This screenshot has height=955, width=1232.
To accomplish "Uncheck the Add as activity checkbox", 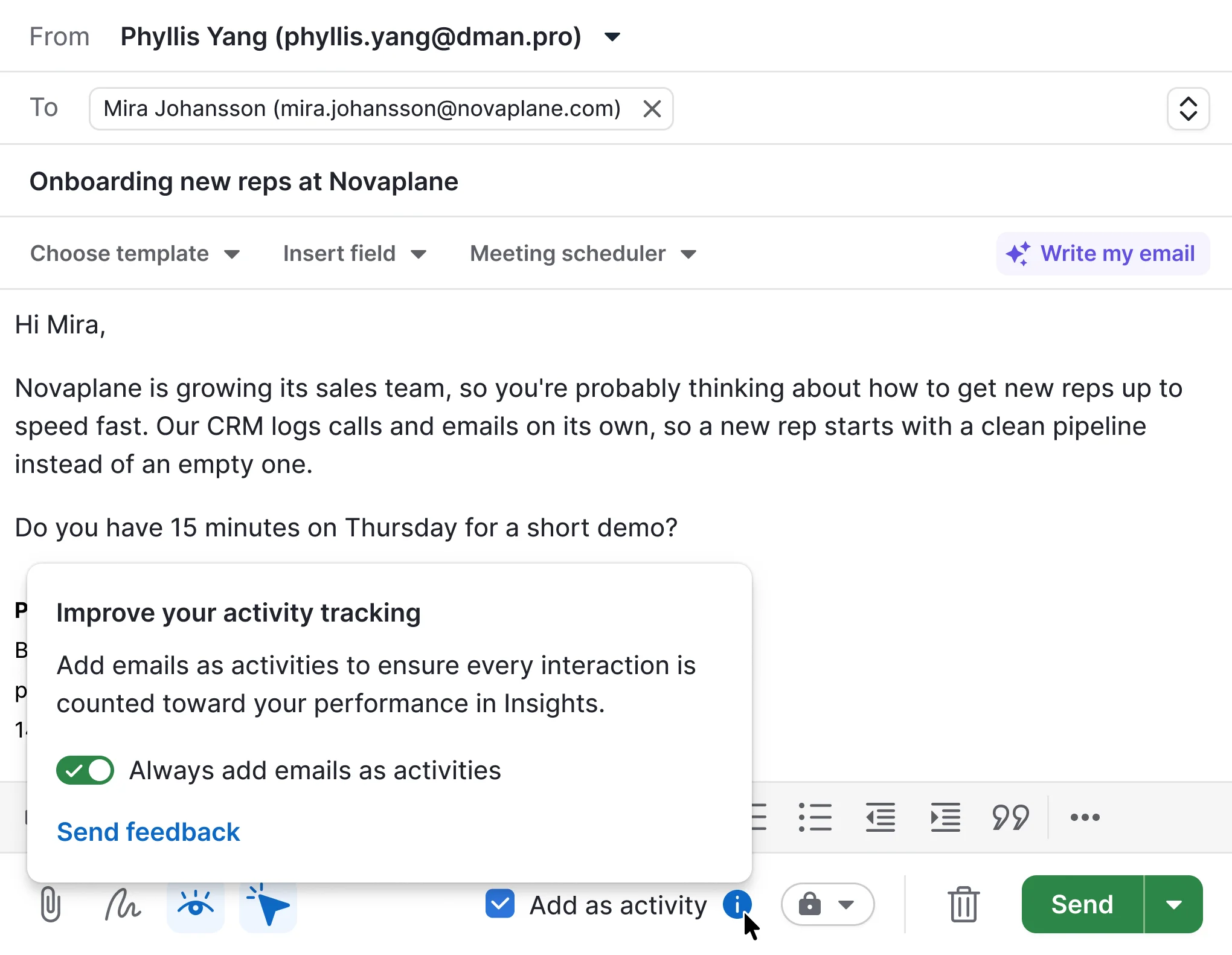I will (500, 904).
